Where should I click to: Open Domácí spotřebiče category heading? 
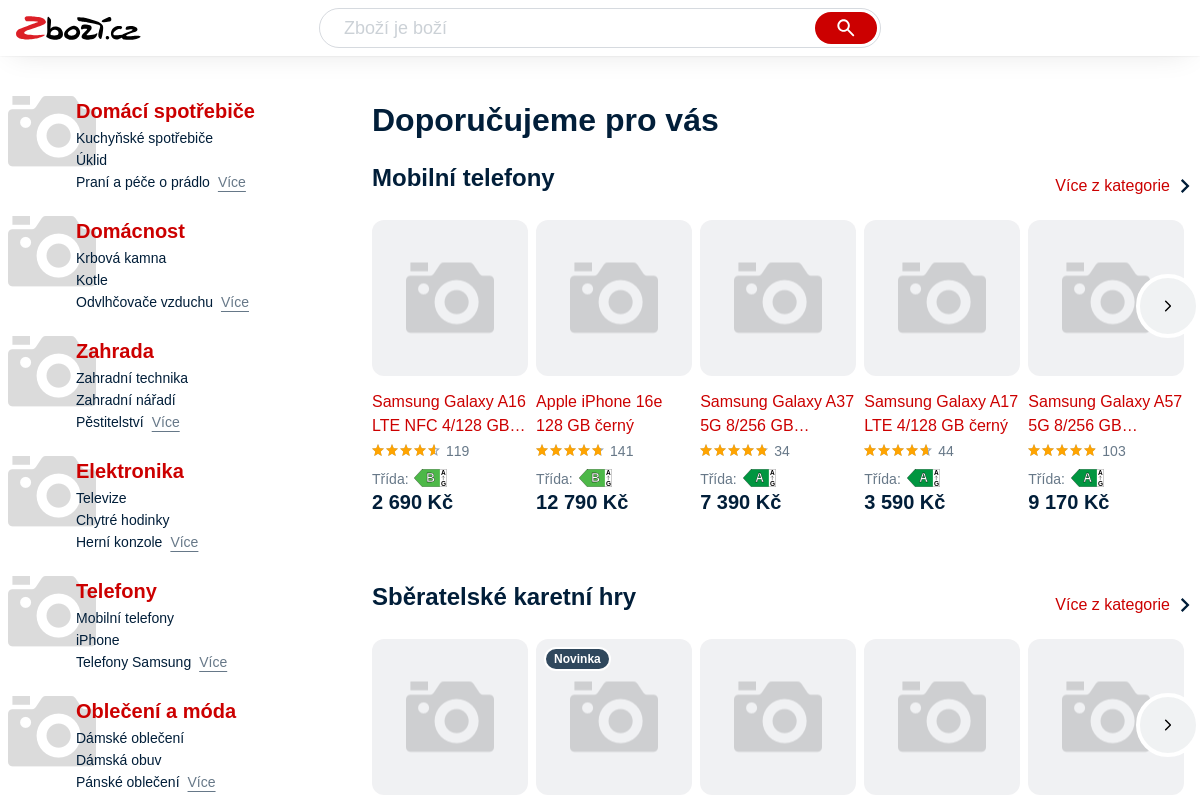pos(165,111)
